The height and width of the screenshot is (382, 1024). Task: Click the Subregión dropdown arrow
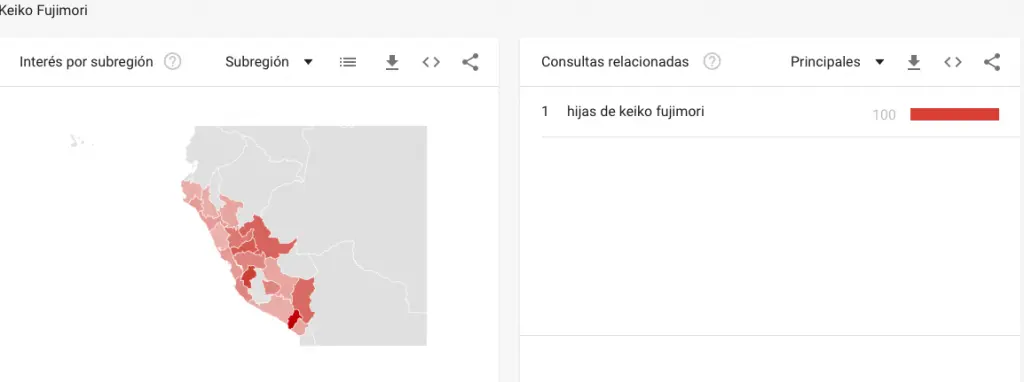pyautogui.click(x=308, y=62)
